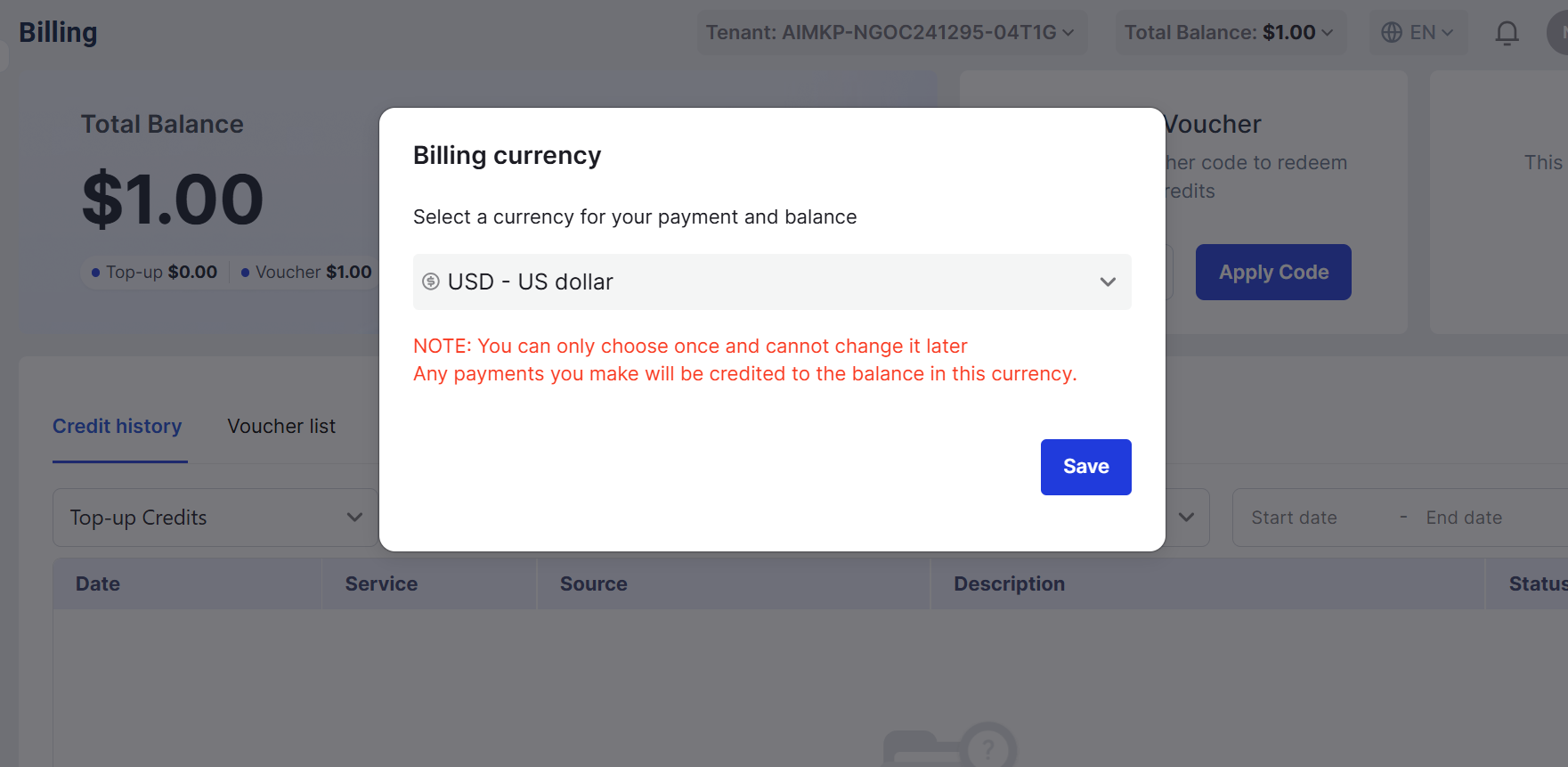Click the globe language icon
Image resolution: width=1568 pixels, height=767 pixels.
pos(1391,33)
